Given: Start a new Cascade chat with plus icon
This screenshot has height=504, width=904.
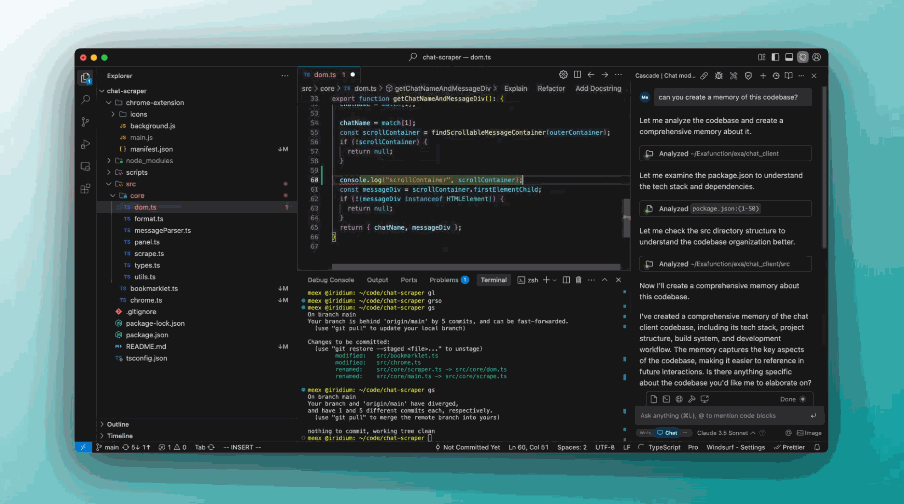Looking at the screenshot, I should tap(763, 75).
